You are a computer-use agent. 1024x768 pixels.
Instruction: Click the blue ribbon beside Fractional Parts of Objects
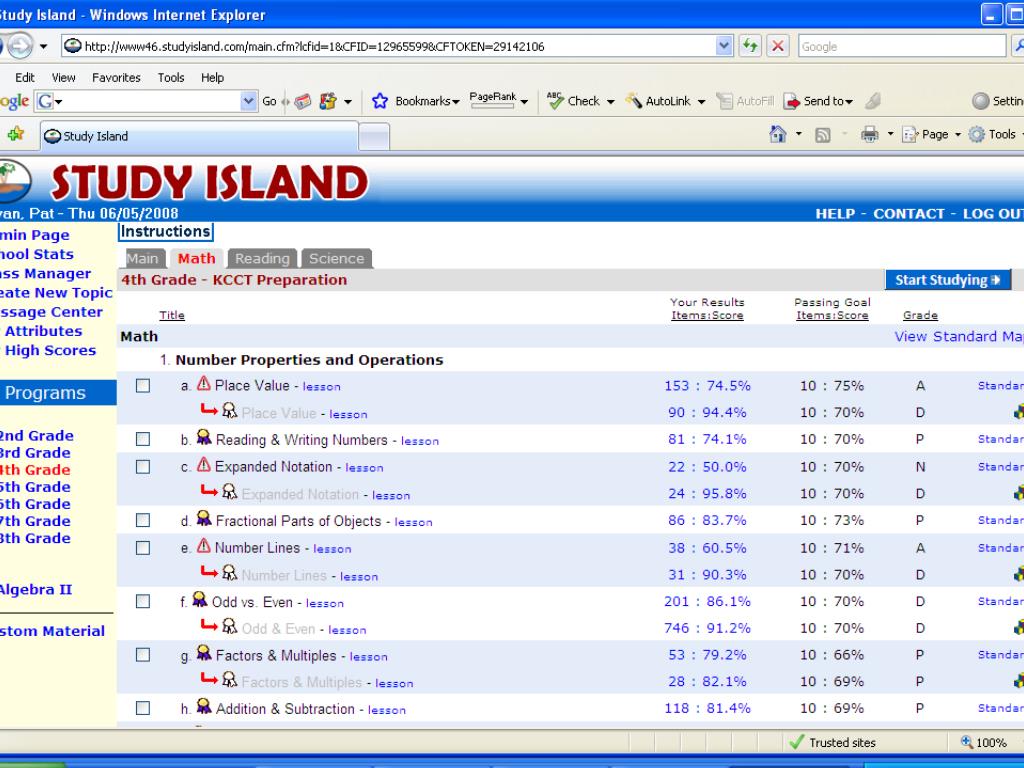click(204, 518)
